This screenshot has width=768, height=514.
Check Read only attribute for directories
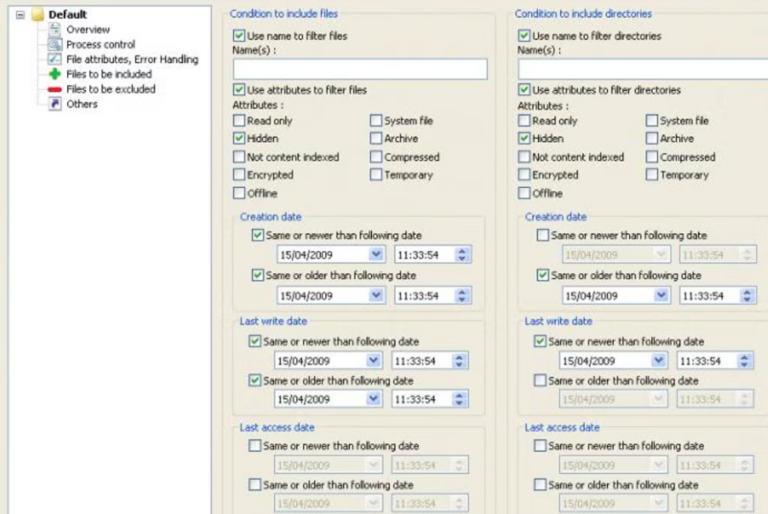pos(524,121)
